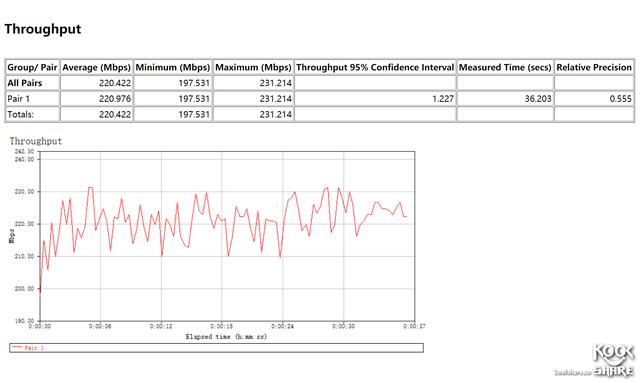Viewport: 640px width, 383px height.
Task: Select the Measured Time (secs) header
Action: coord(505,67)
